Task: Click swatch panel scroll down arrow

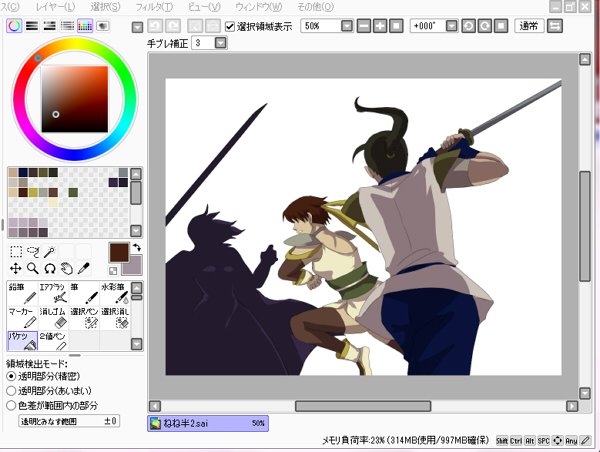Action: tap(136, 231)
